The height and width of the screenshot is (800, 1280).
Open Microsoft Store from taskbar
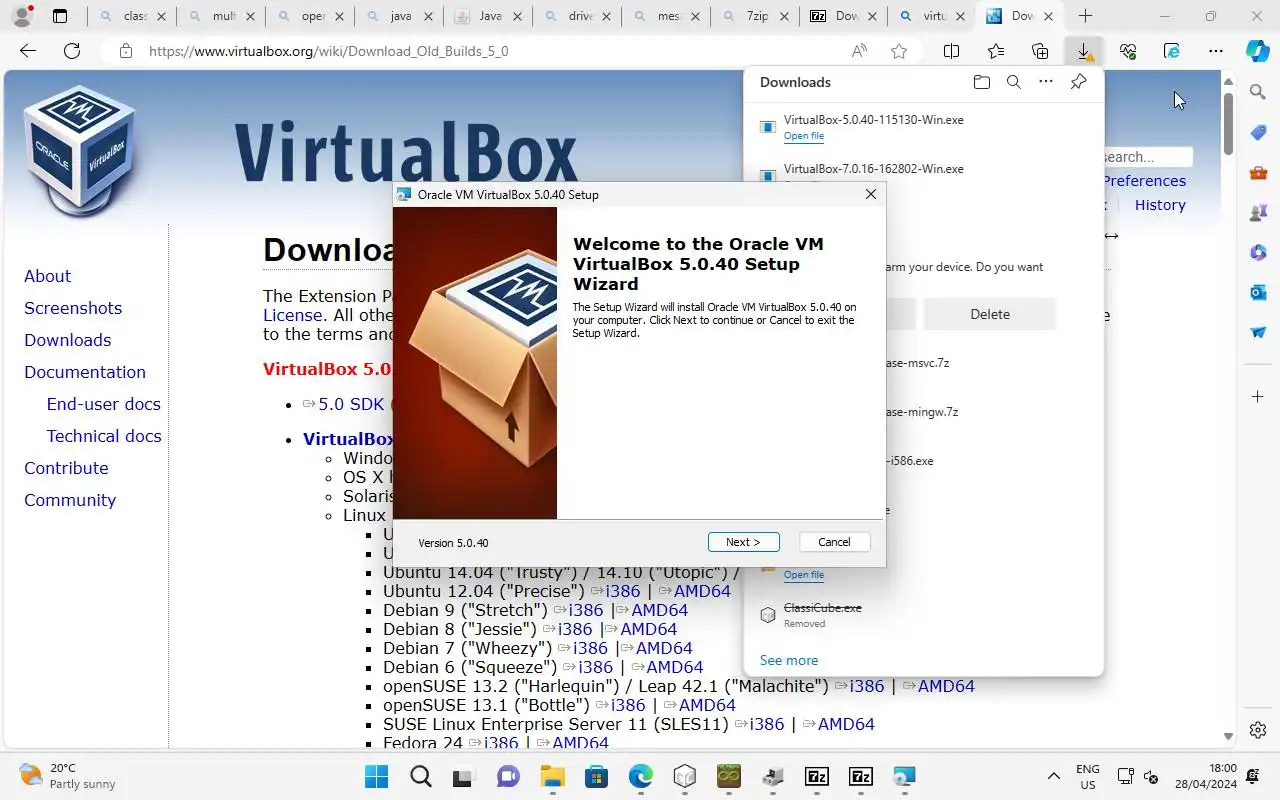pos(597,776)
